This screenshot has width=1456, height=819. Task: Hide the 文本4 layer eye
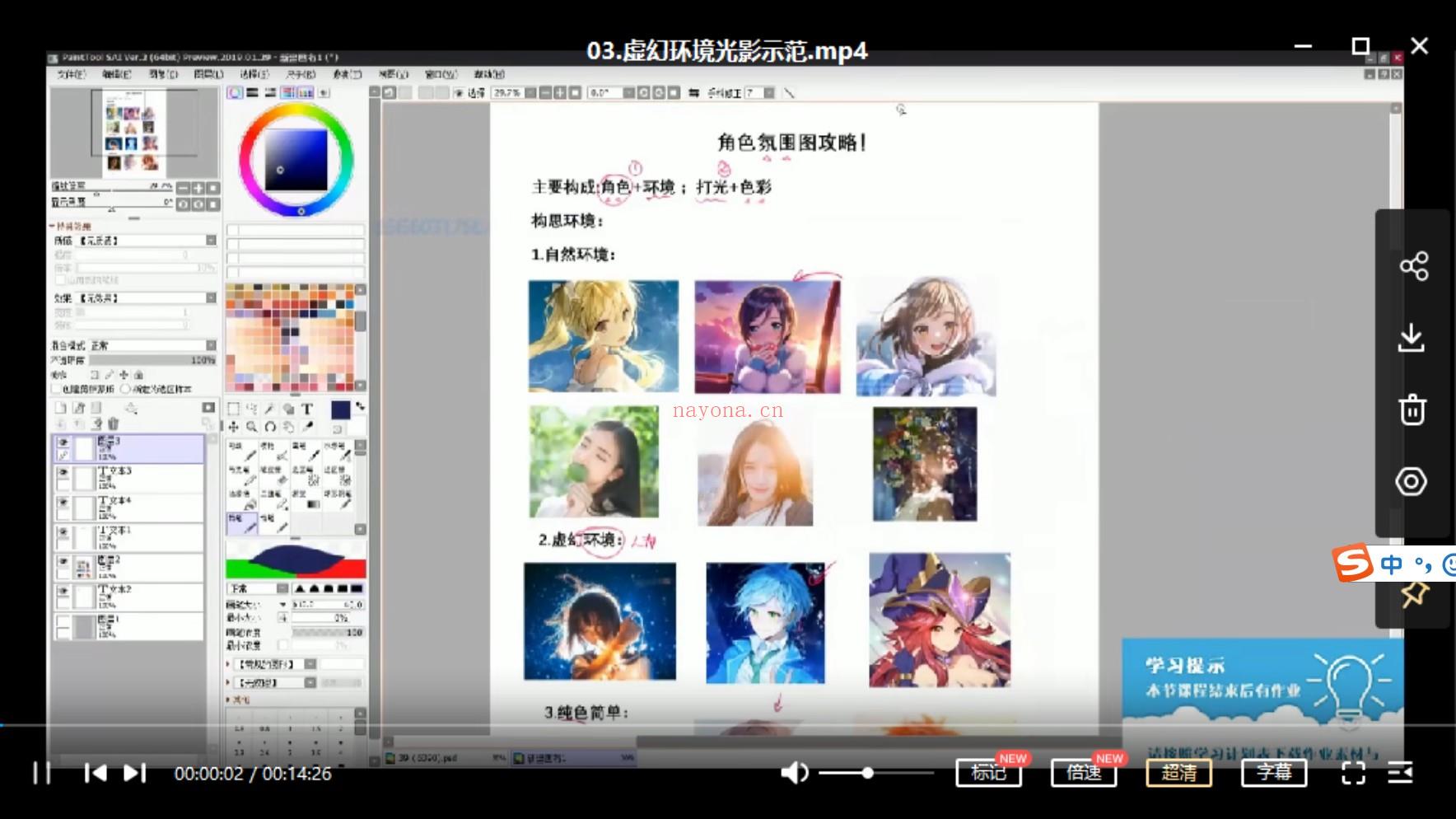coord(63,503)
